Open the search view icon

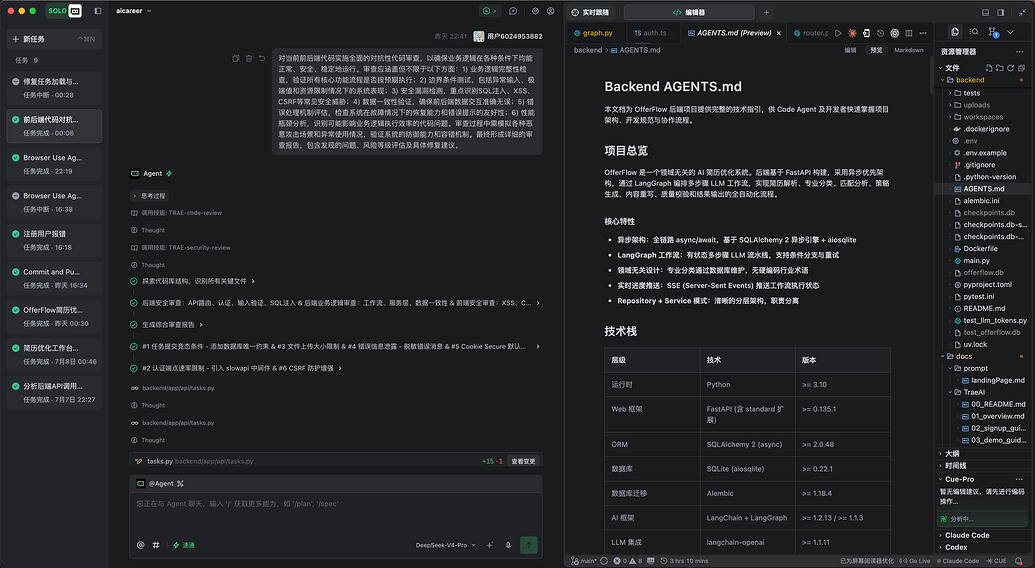[974, 32]
